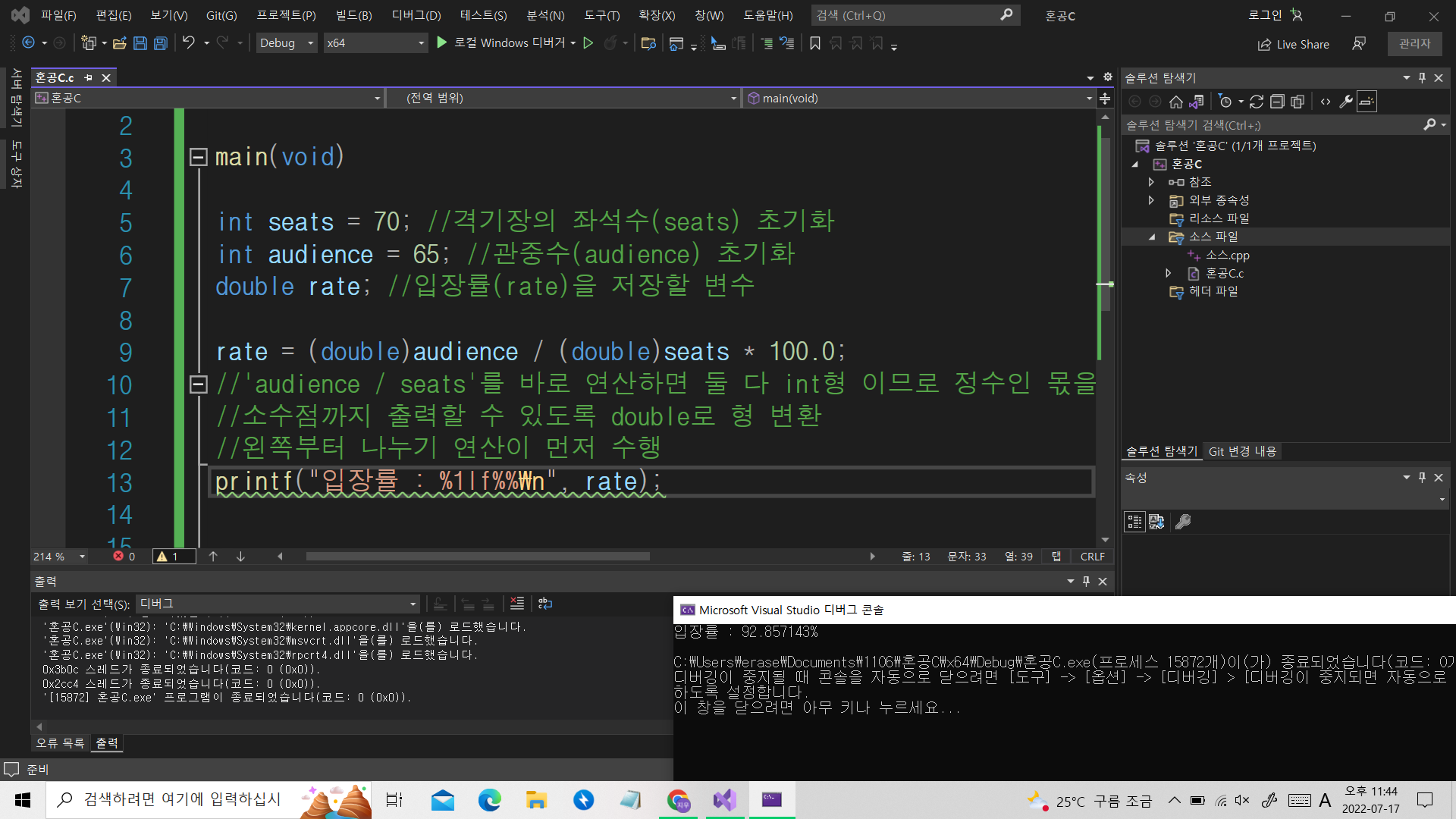
Task: Click Solution Explorer home icon
Action: 1175,102
